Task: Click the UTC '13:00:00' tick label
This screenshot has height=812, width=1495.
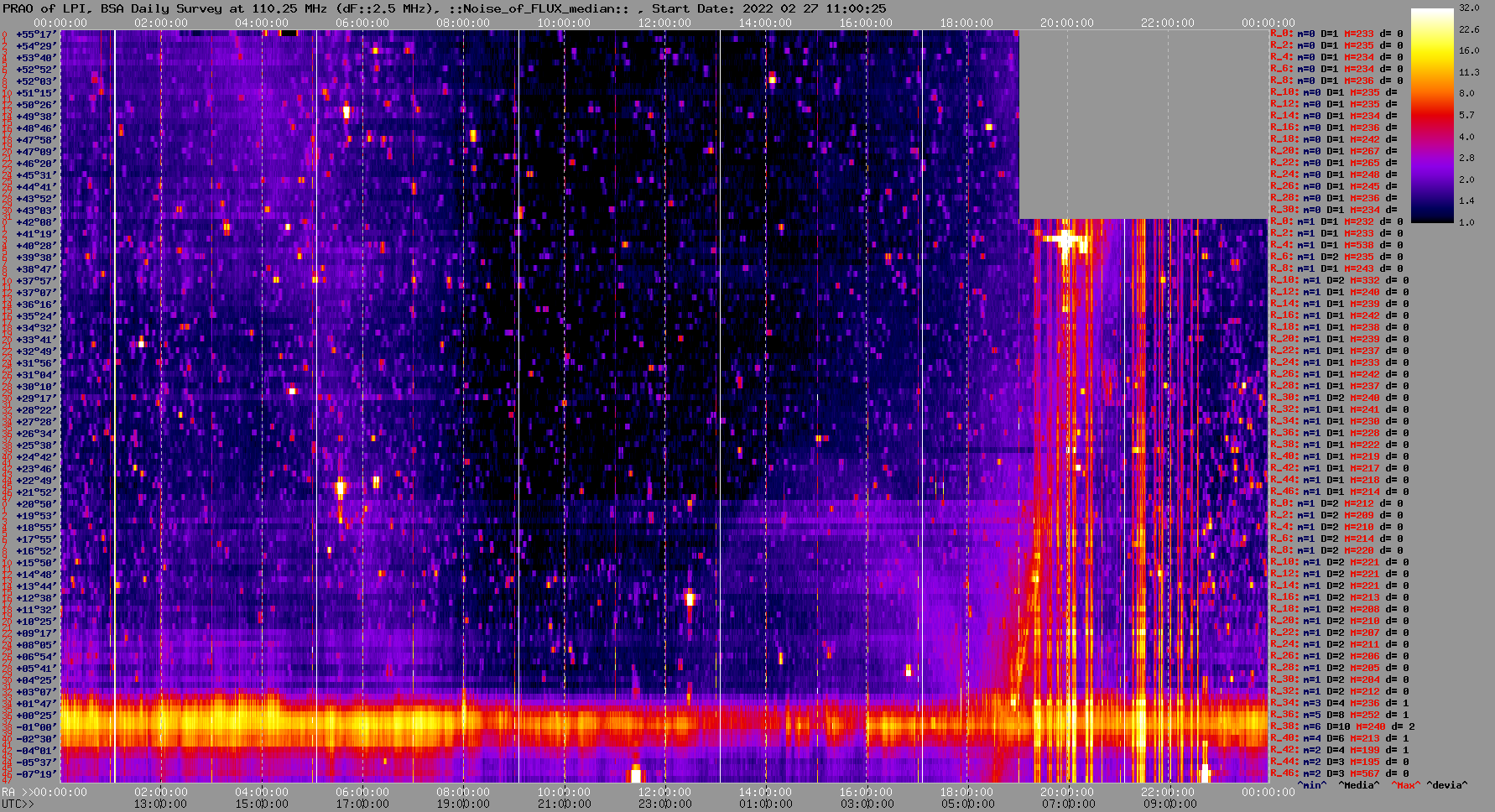Action: (161, 804)
